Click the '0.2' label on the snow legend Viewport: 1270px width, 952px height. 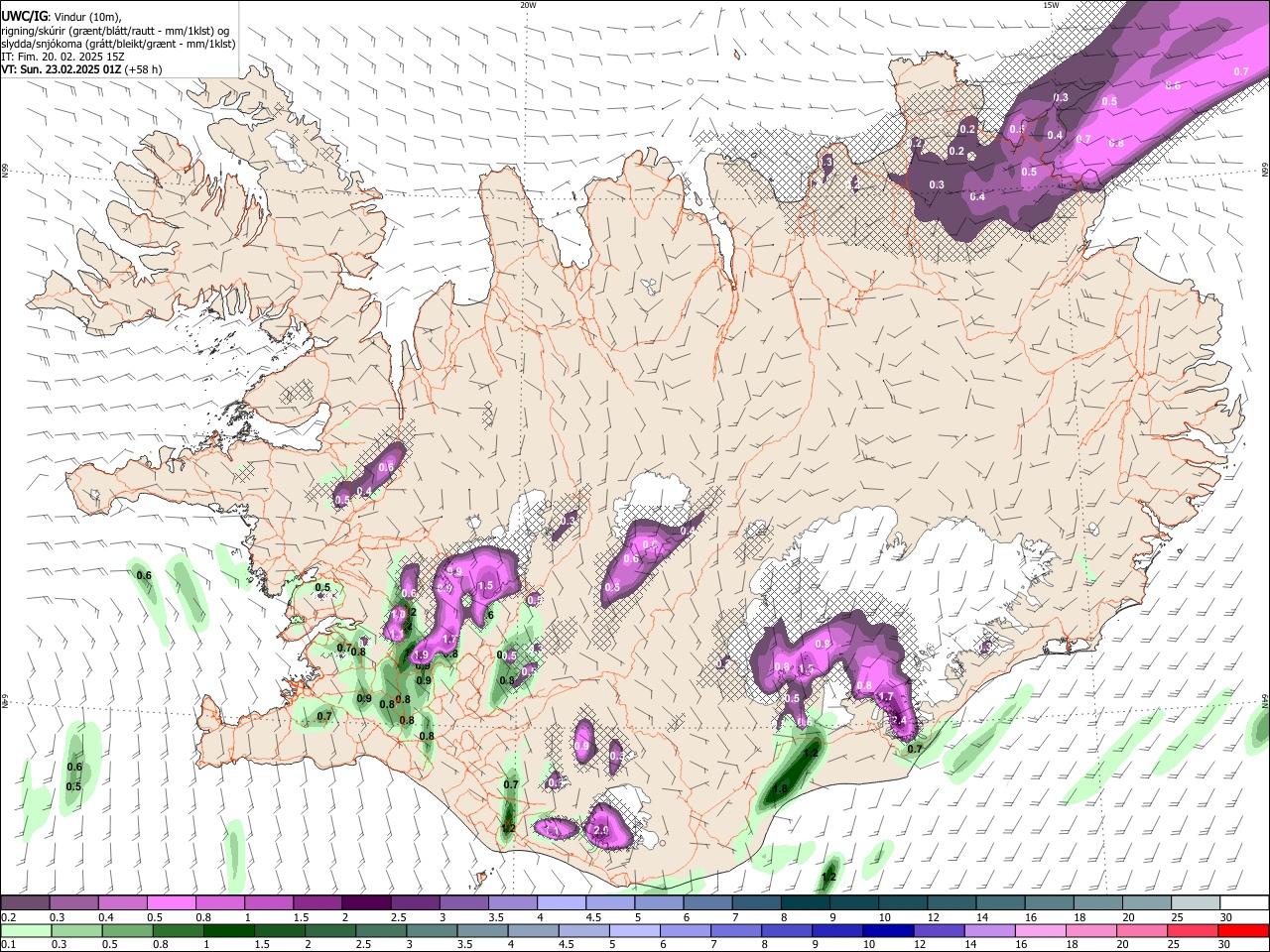8,917
